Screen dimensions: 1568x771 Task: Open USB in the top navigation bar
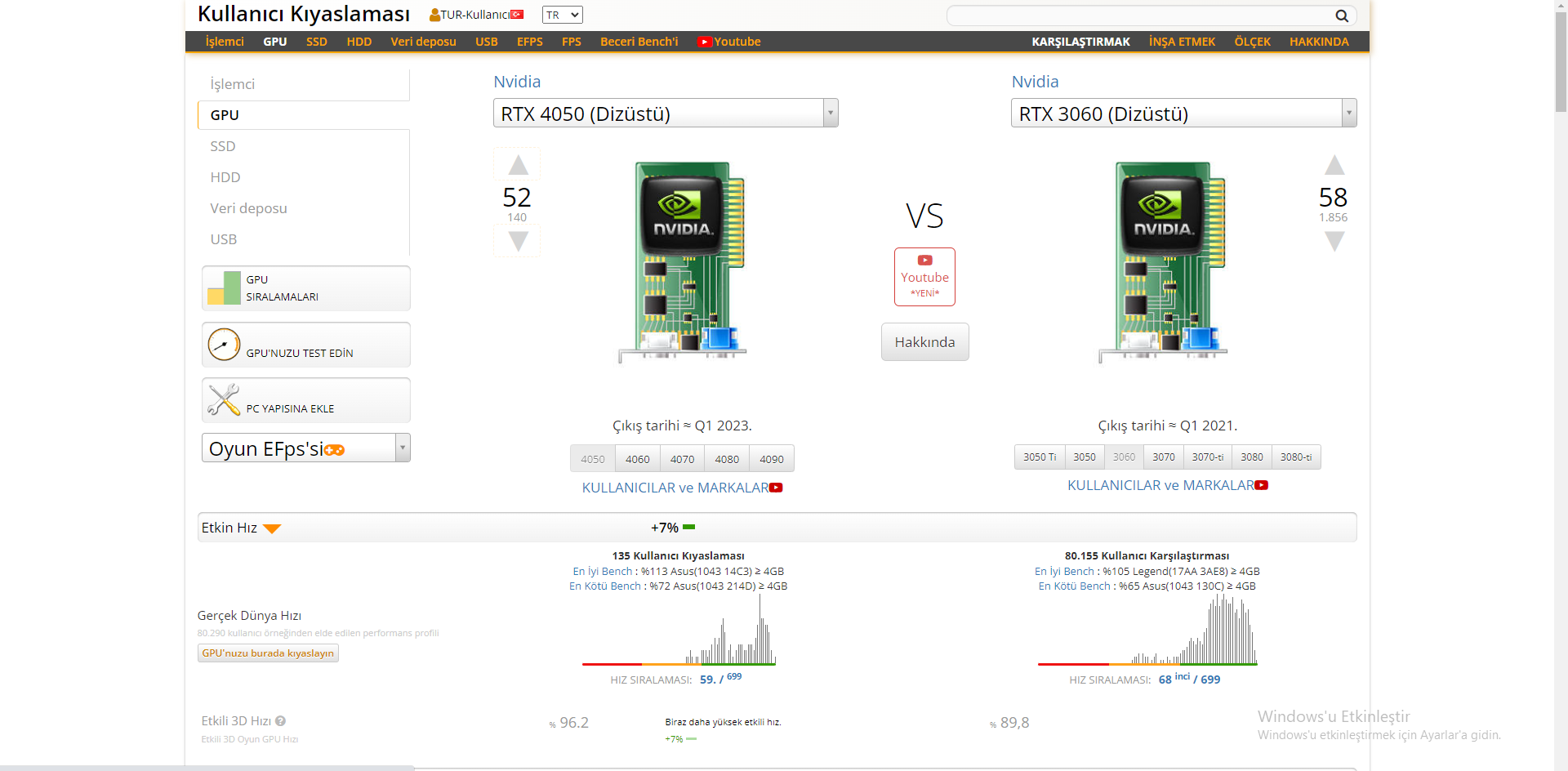point(487,42)
